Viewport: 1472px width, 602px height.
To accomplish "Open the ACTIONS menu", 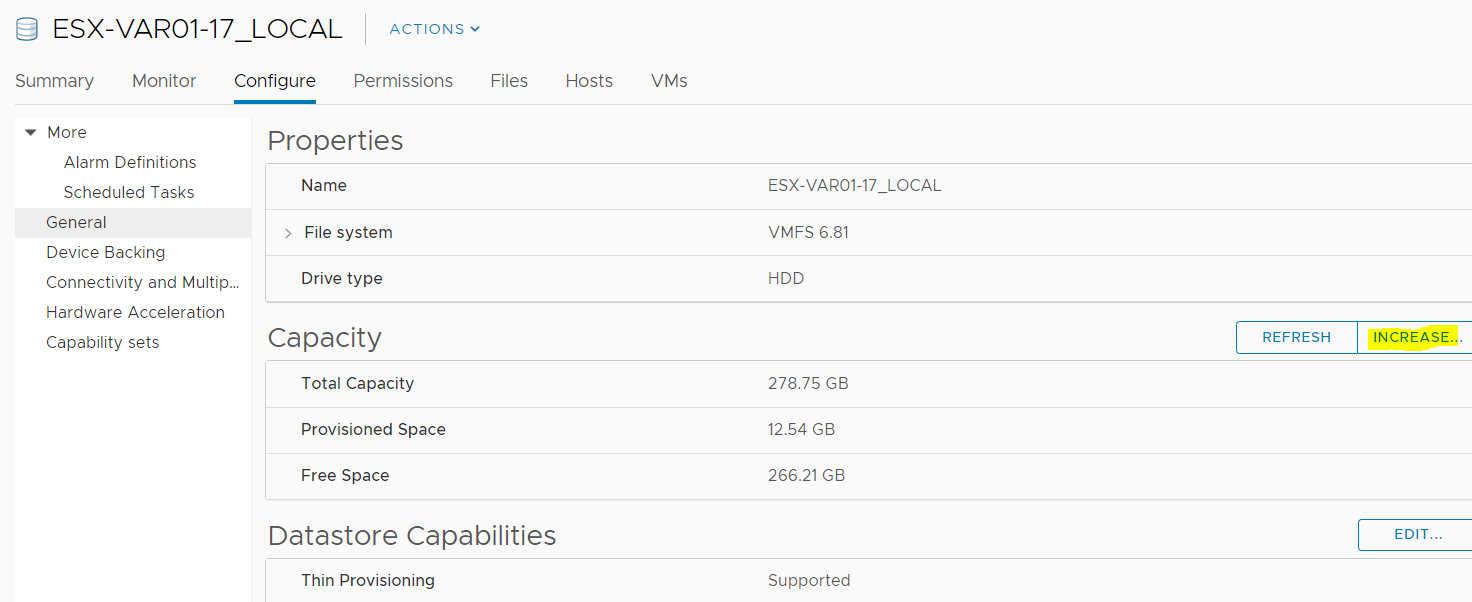I will 433,29.
